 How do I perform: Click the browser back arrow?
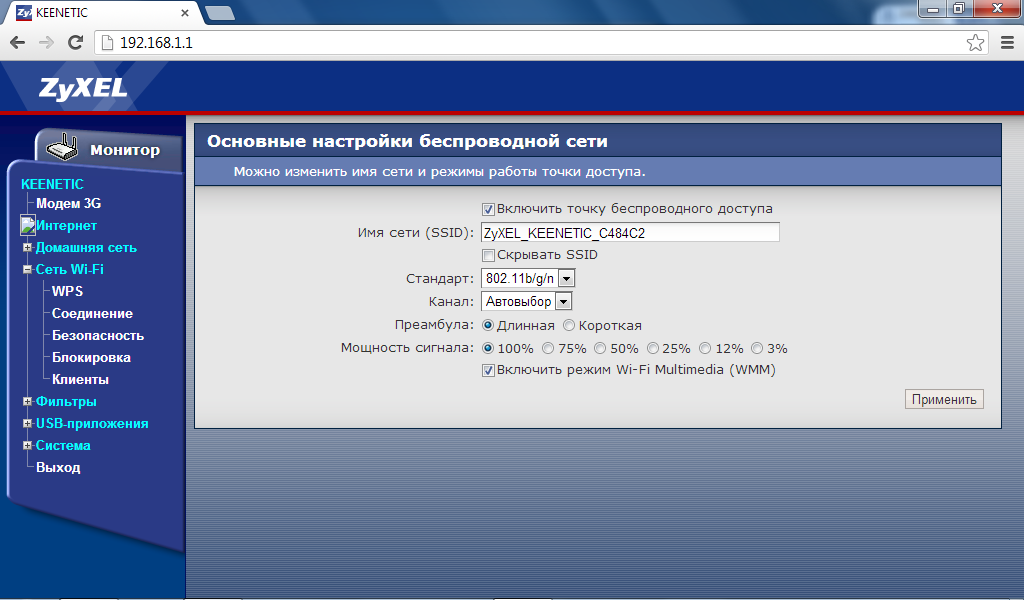tap(18, 43)
